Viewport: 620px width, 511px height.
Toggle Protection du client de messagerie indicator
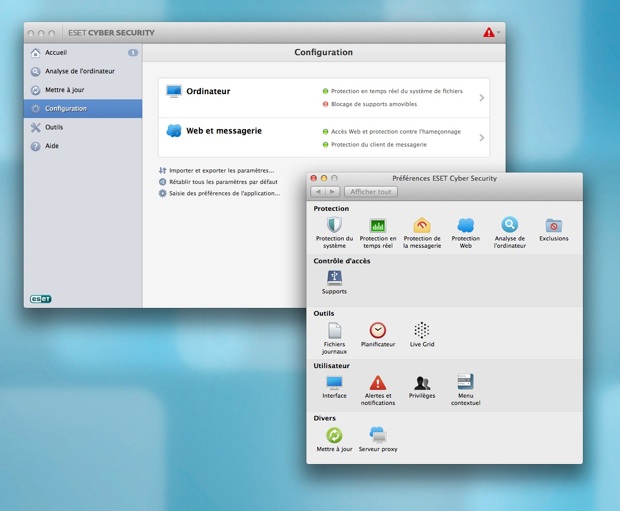[x=325, y=144]
